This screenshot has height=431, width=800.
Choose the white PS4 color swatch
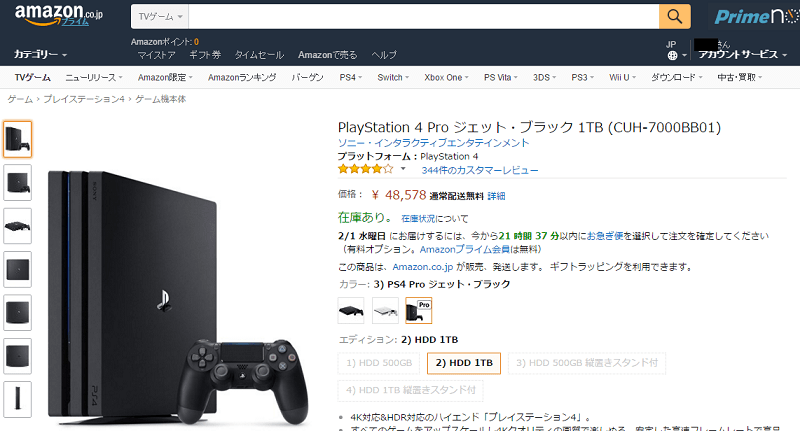pyautogui.click(x=385, y=311)
